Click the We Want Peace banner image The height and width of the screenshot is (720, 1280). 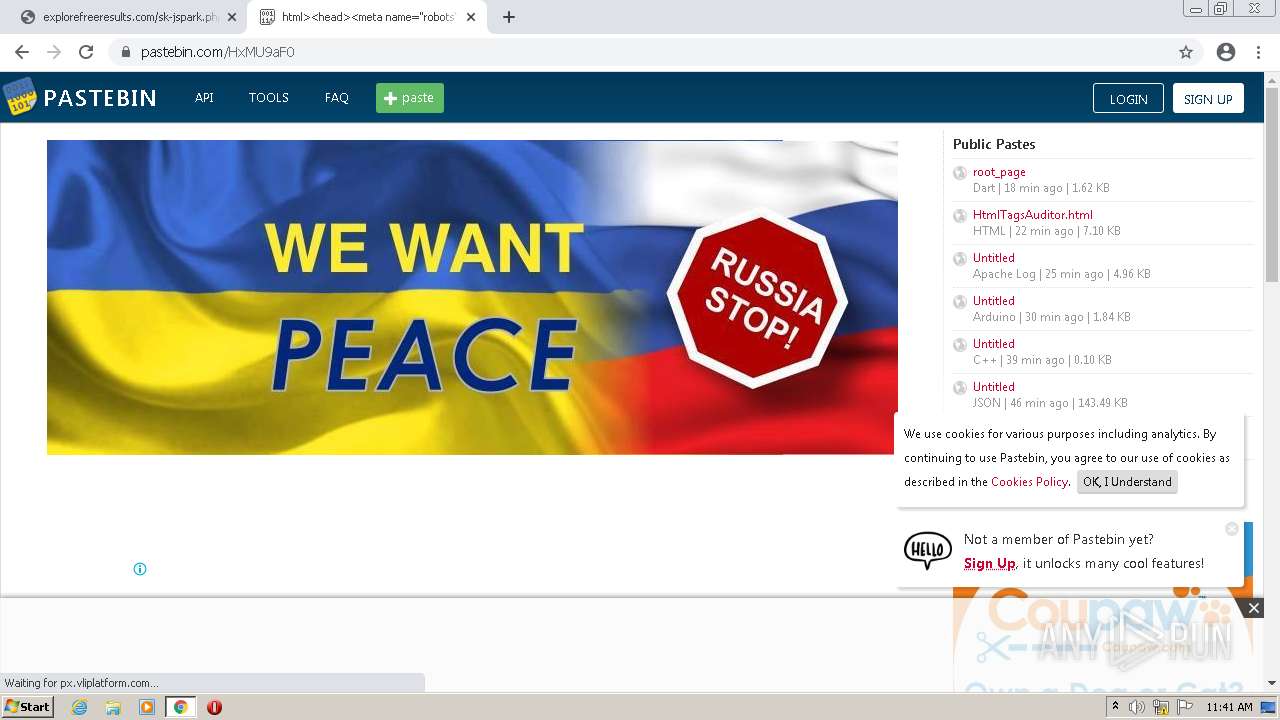(x=472, y=297)
